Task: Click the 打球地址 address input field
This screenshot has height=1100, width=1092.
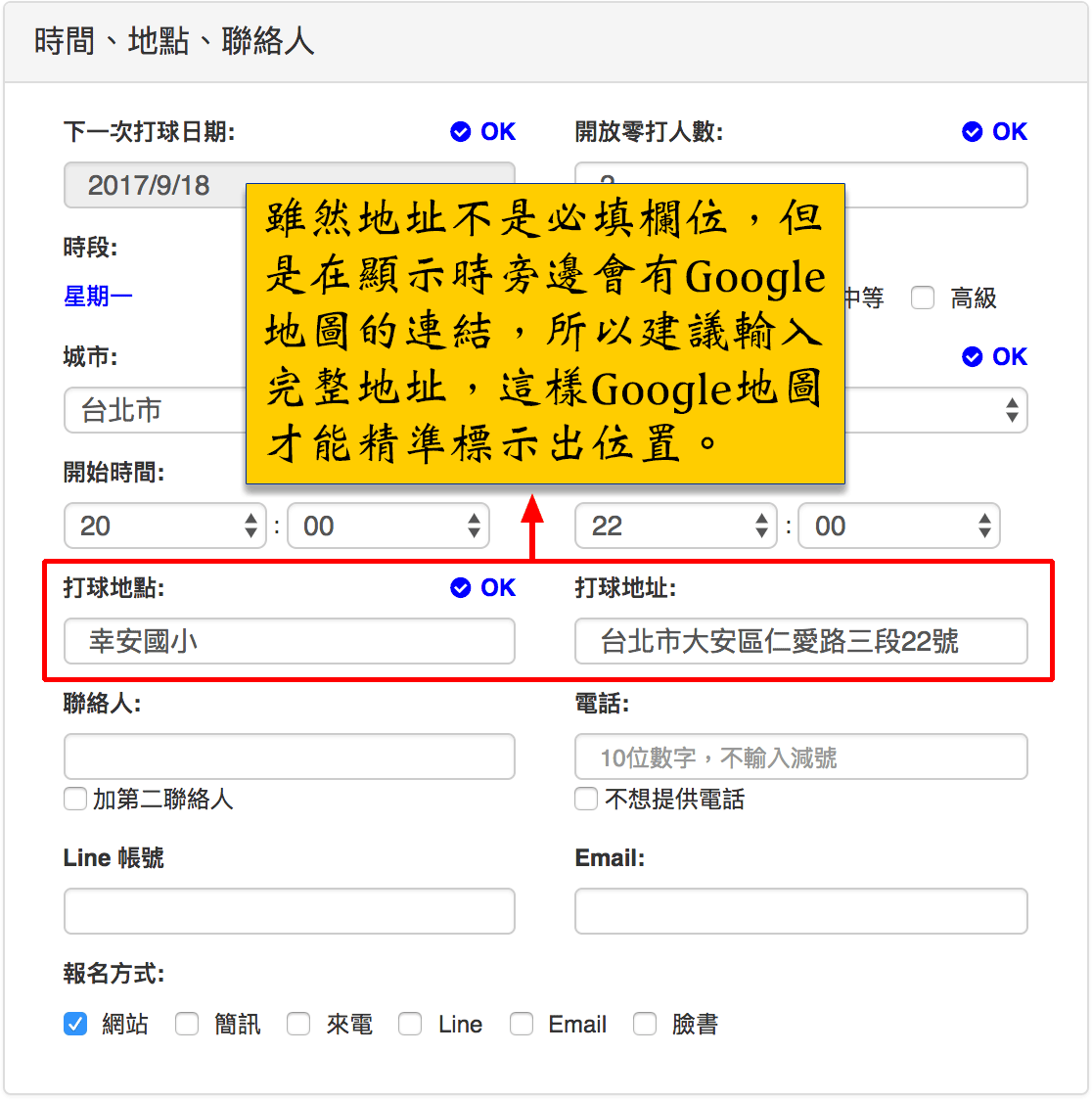Action: click(x=800, y=642)
